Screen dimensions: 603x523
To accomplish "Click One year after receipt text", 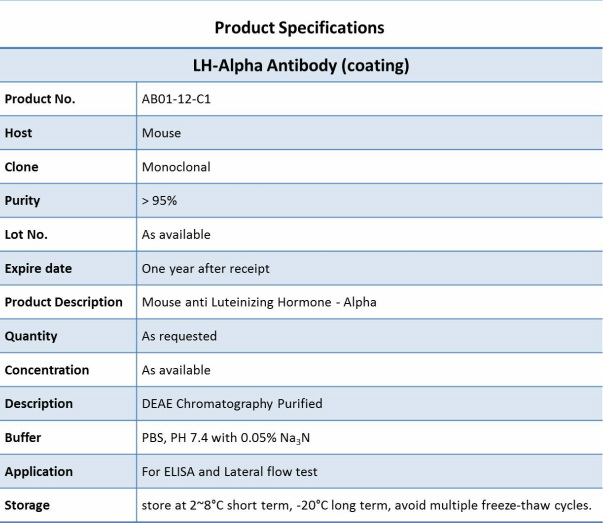I will pos(206,268).
